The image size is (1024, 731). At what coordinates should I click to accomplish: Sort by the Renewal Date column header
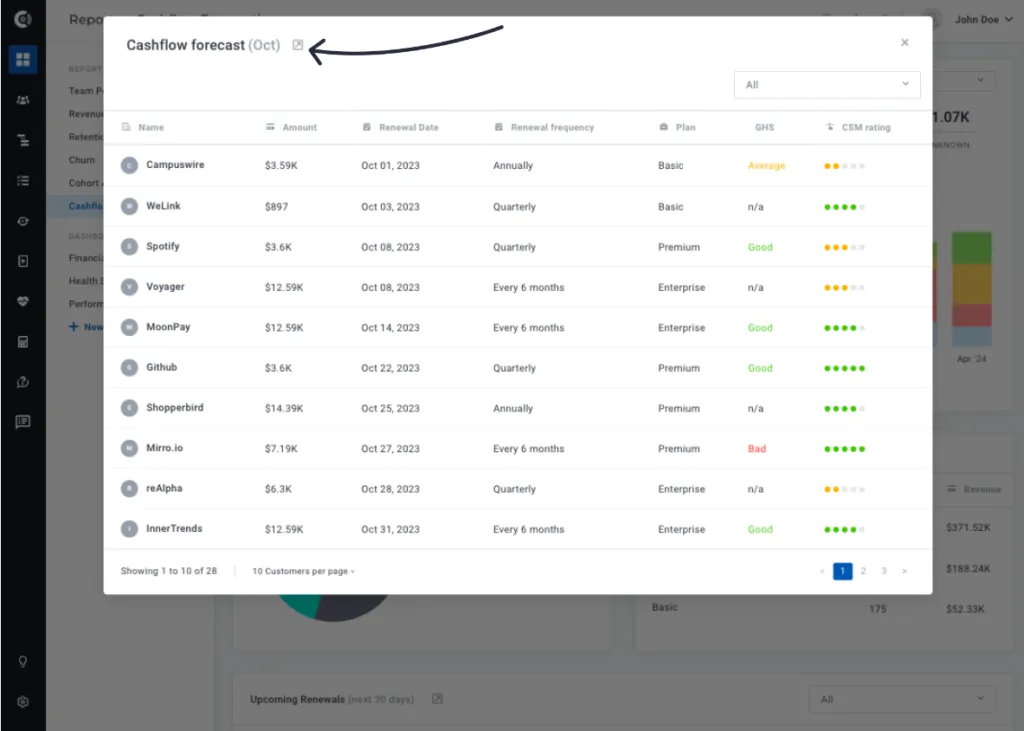400,127
